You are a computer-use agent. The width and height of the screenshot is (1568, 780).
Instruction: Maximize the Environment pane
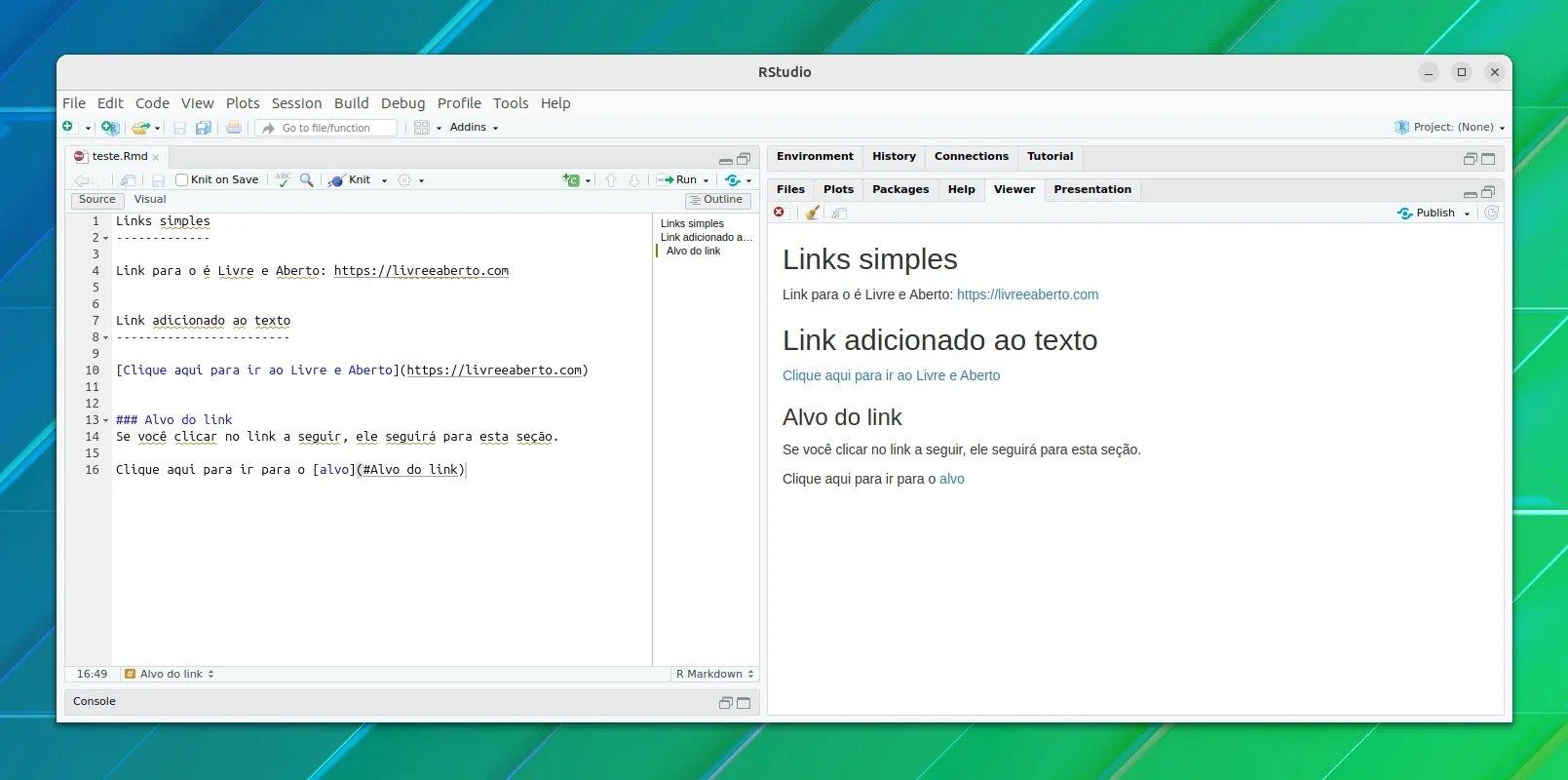tap(1488, 159)
